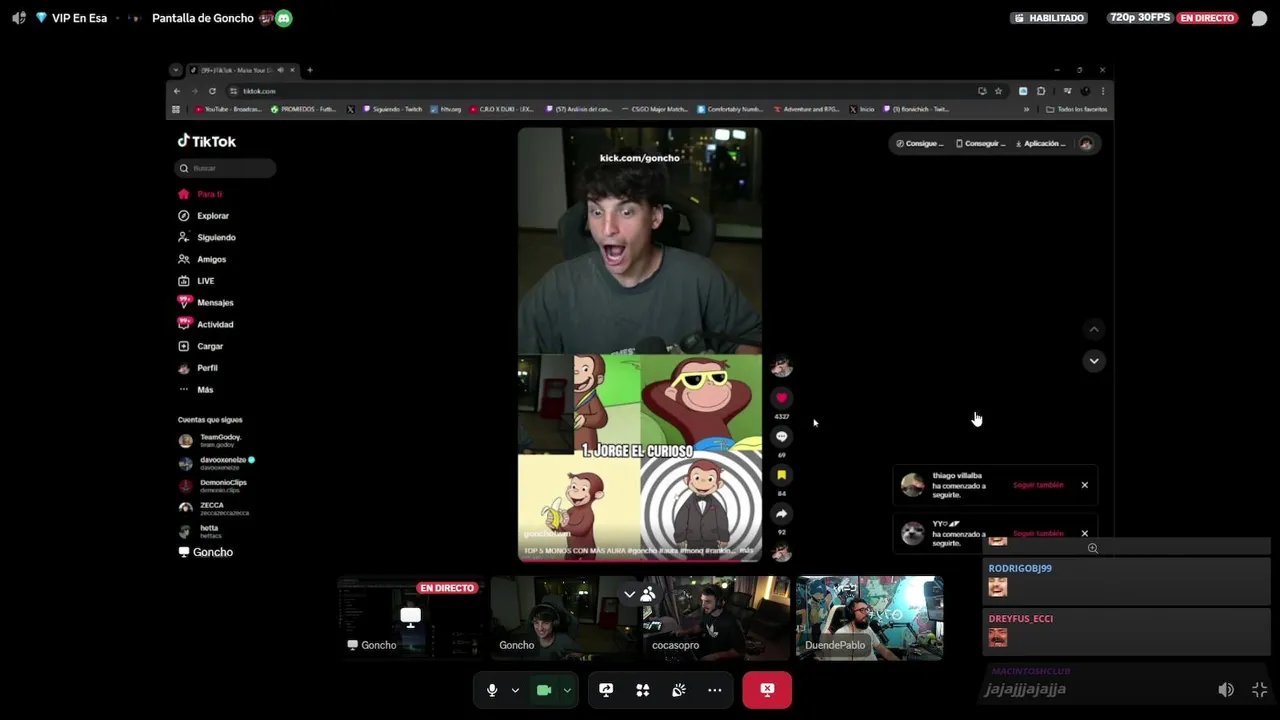Open the Siguiendo - Twitch bookmark

[393, 109]
